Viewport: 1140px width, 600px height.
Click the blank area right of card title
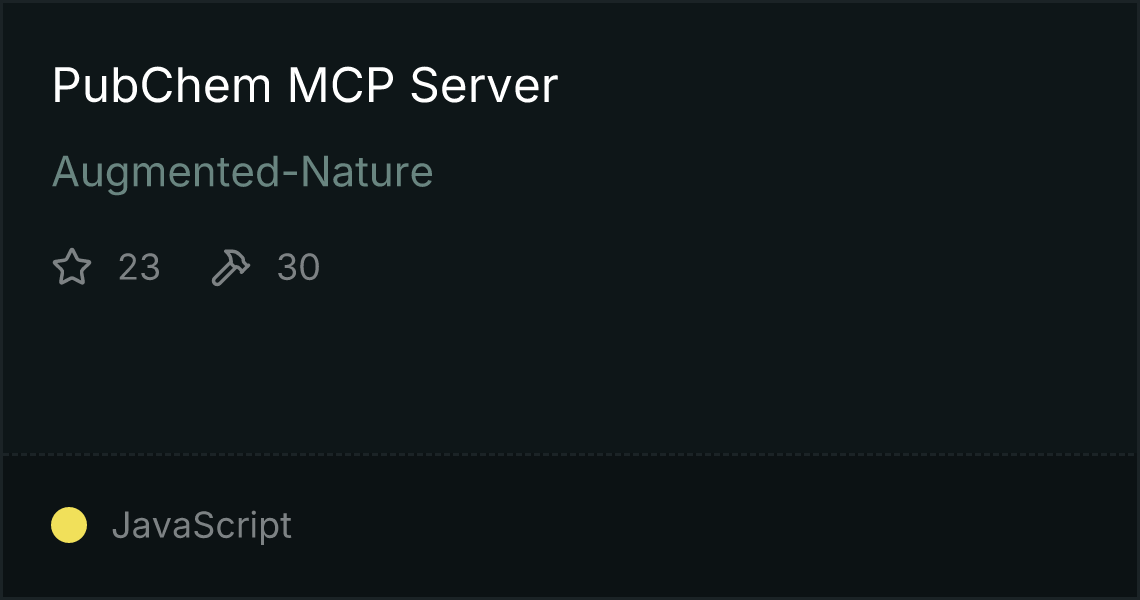point(843,85)
